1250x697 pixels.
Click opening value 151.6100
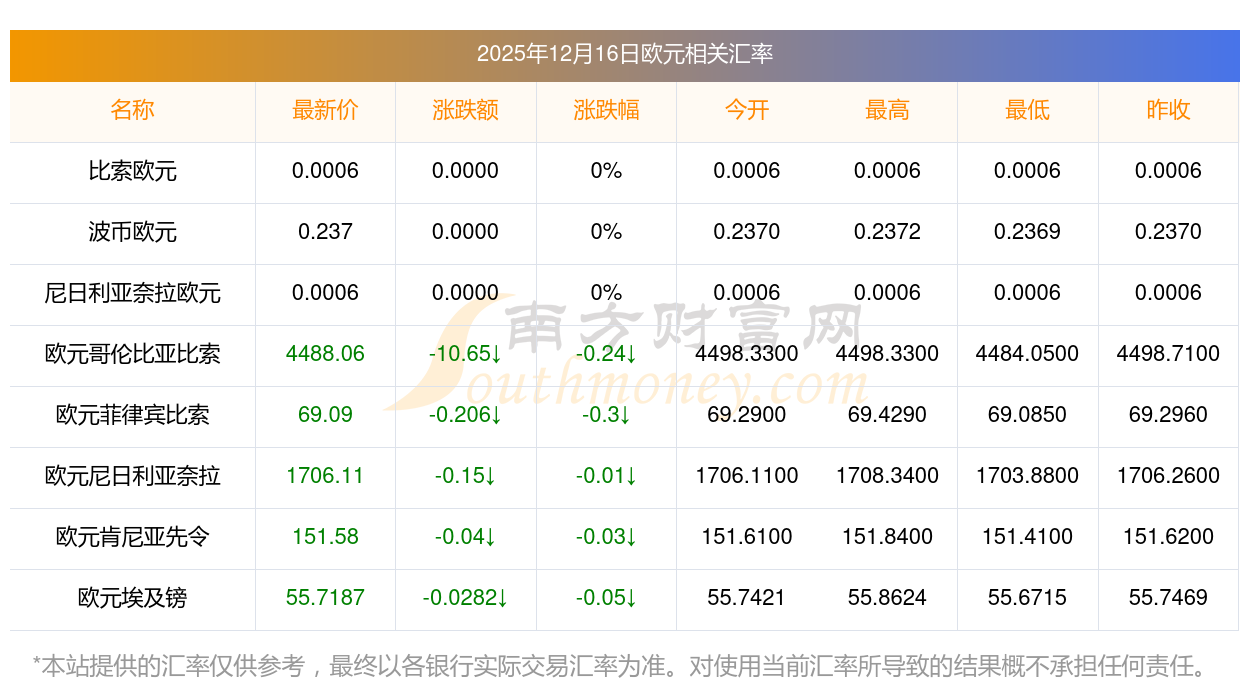click(x=747, y=537)
